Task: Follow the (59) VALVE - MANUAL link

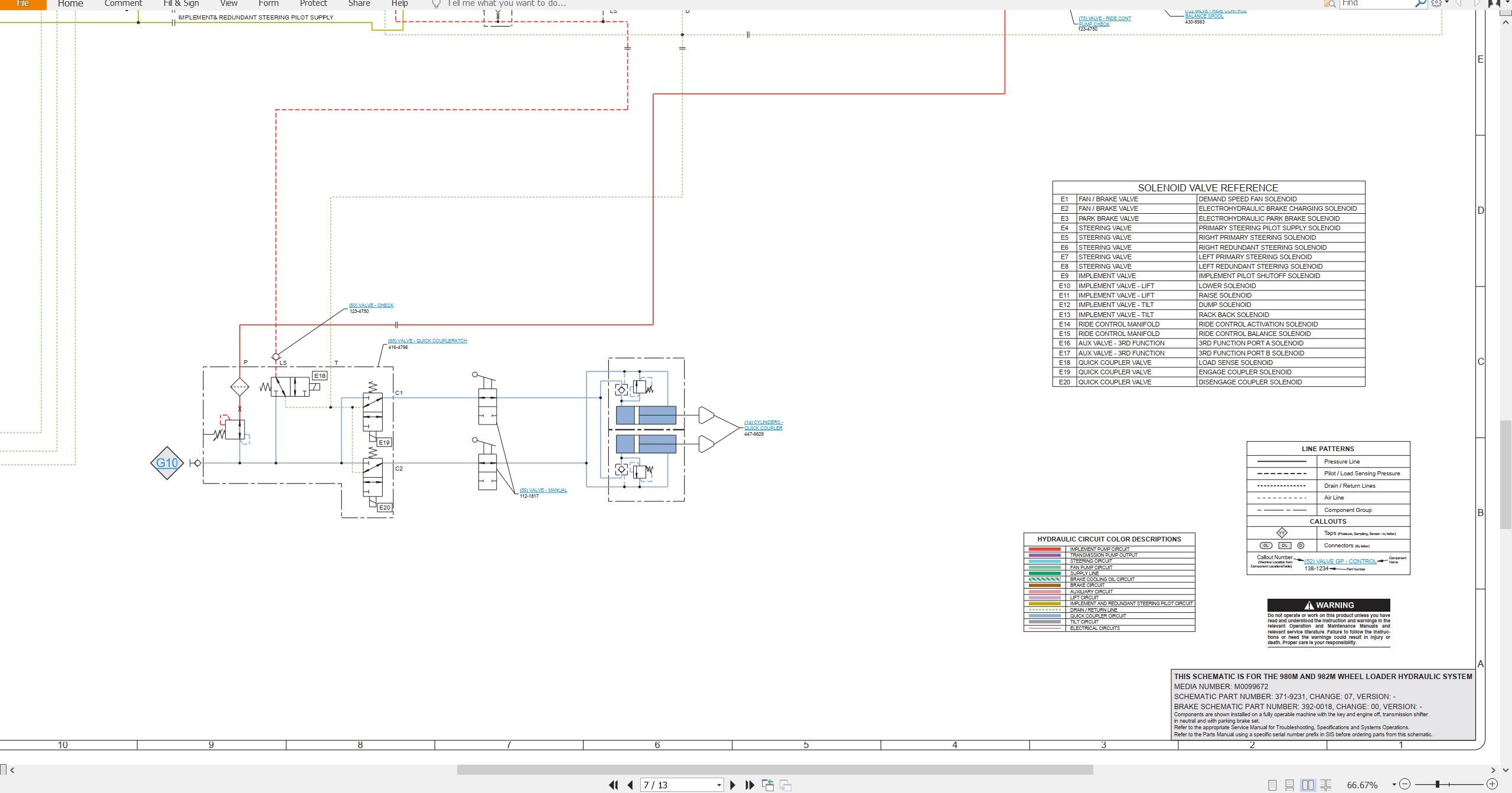Action: point(543,490)
